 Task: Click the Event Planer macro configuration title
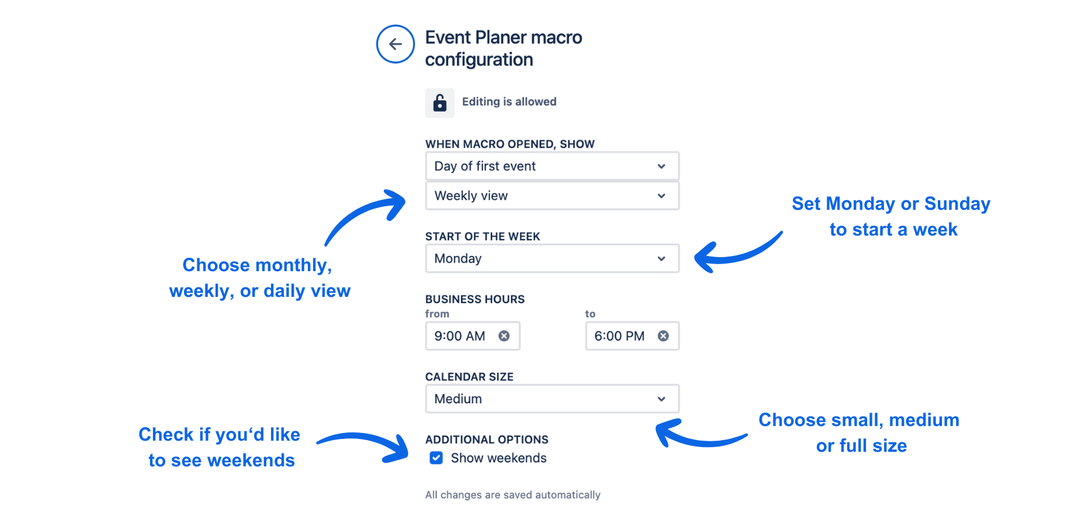point(503,48)
